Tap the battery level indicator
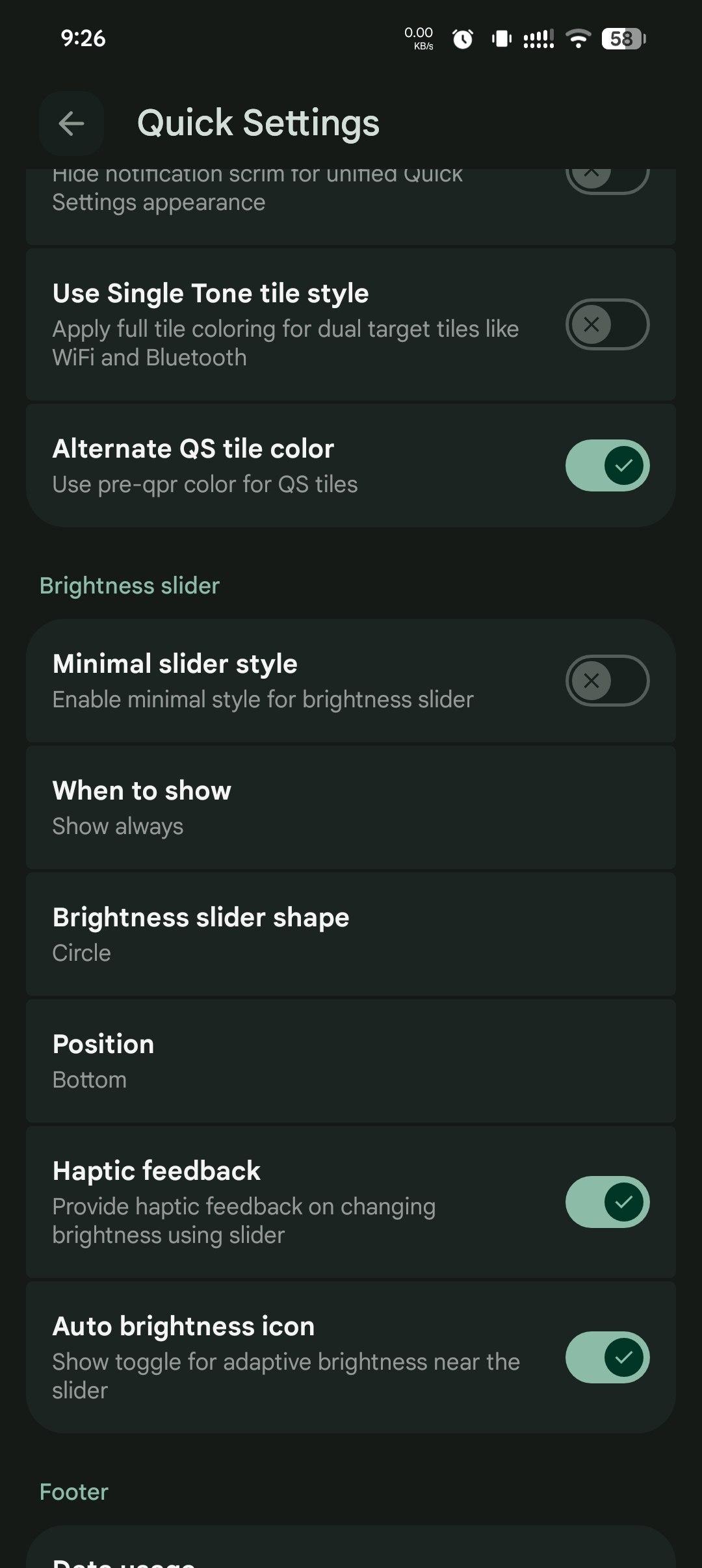Image resolution: width=702 pixels, height=1568 pixels. coord(623,39)
